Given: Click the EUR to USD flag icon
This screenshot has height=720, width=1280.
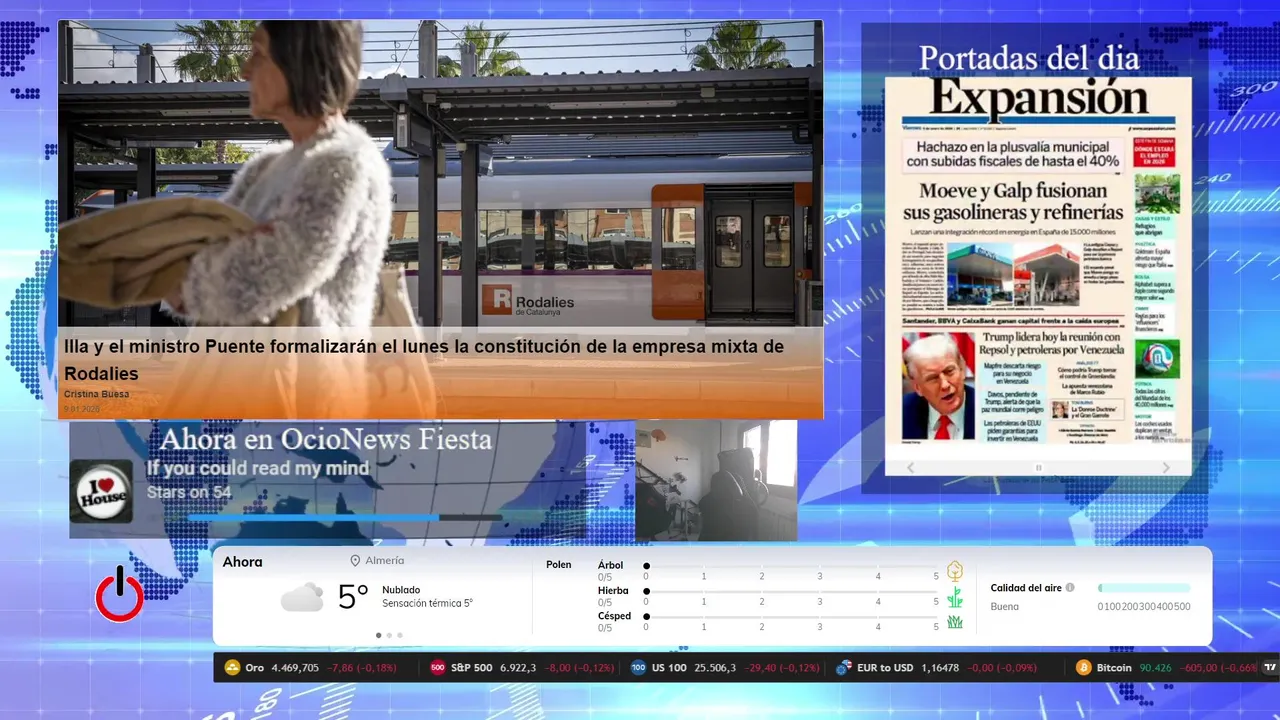Looking at the screenshot, I should [x=843, y=667].
